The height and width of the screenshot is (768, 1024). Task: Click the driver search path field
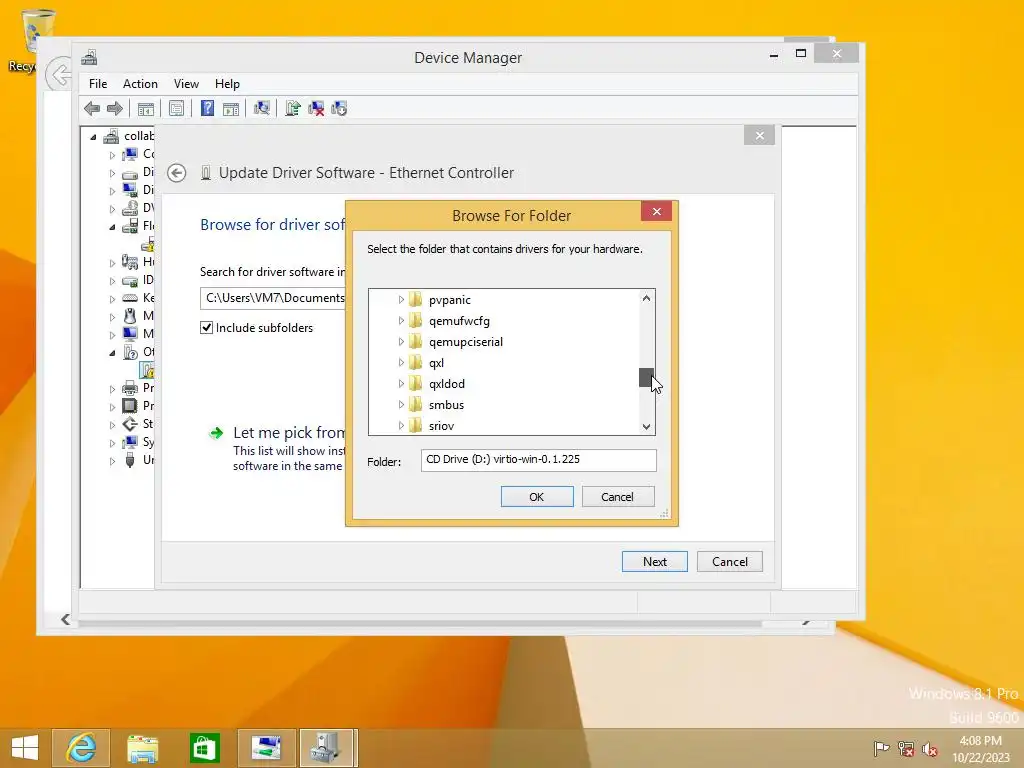coord(273,298)
